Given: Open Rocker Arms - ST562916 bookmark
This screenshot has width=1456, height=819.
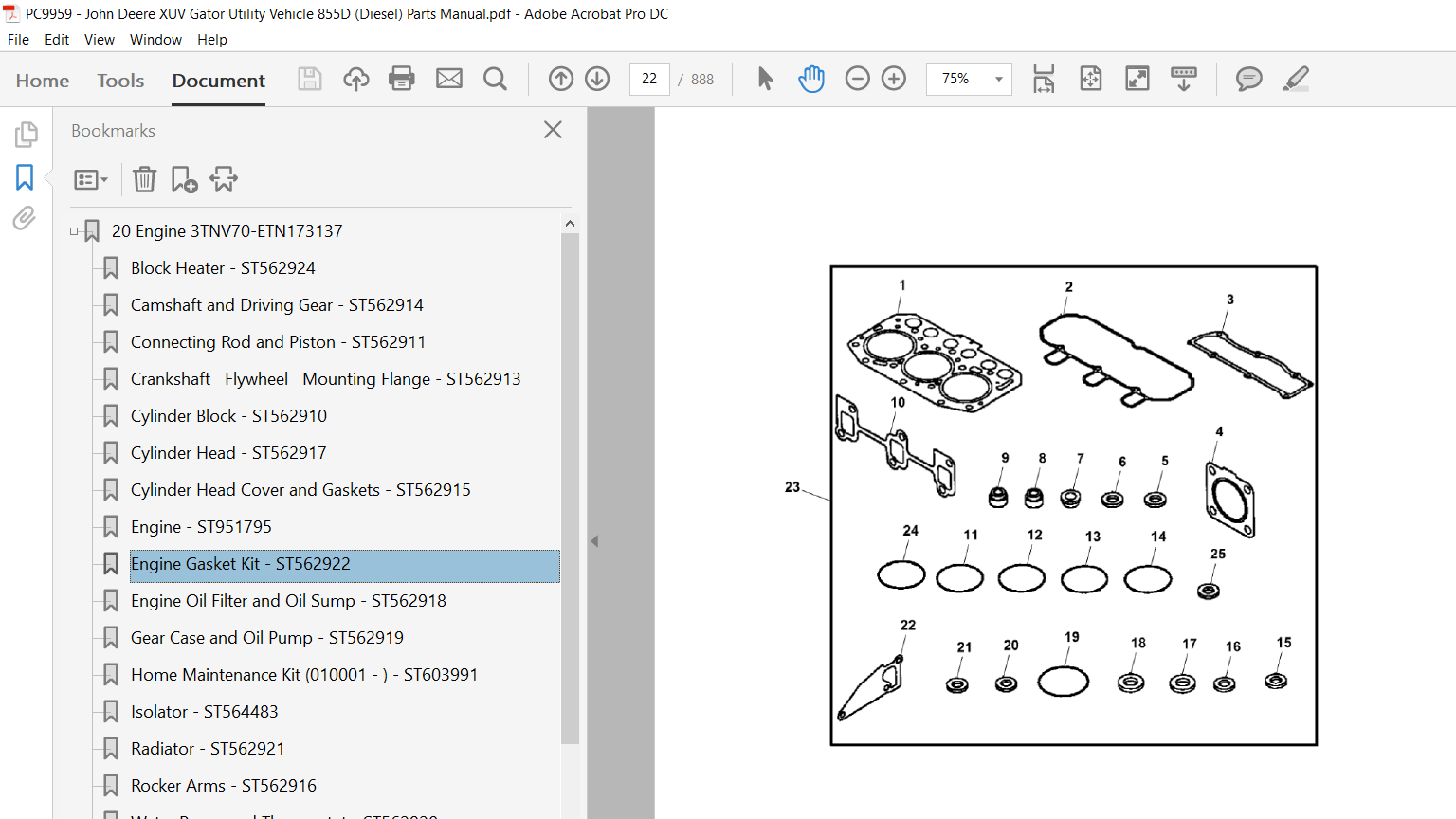Looking at the screenshot, I should click(224, 786).
